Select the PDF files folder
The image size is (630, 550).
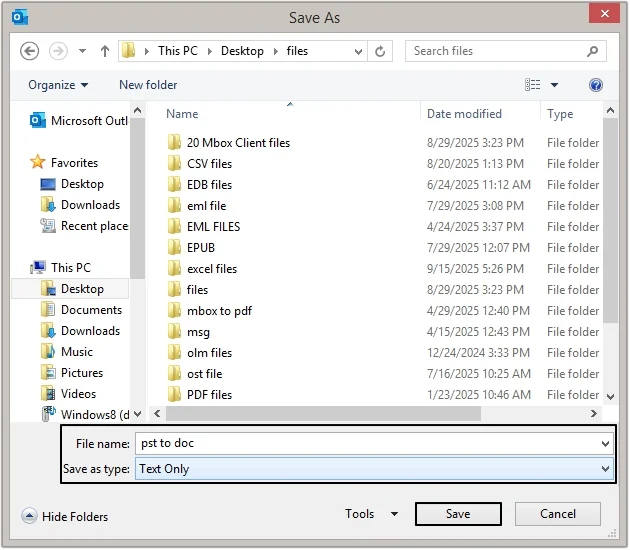pyautogui.click(x=200, y=395)
